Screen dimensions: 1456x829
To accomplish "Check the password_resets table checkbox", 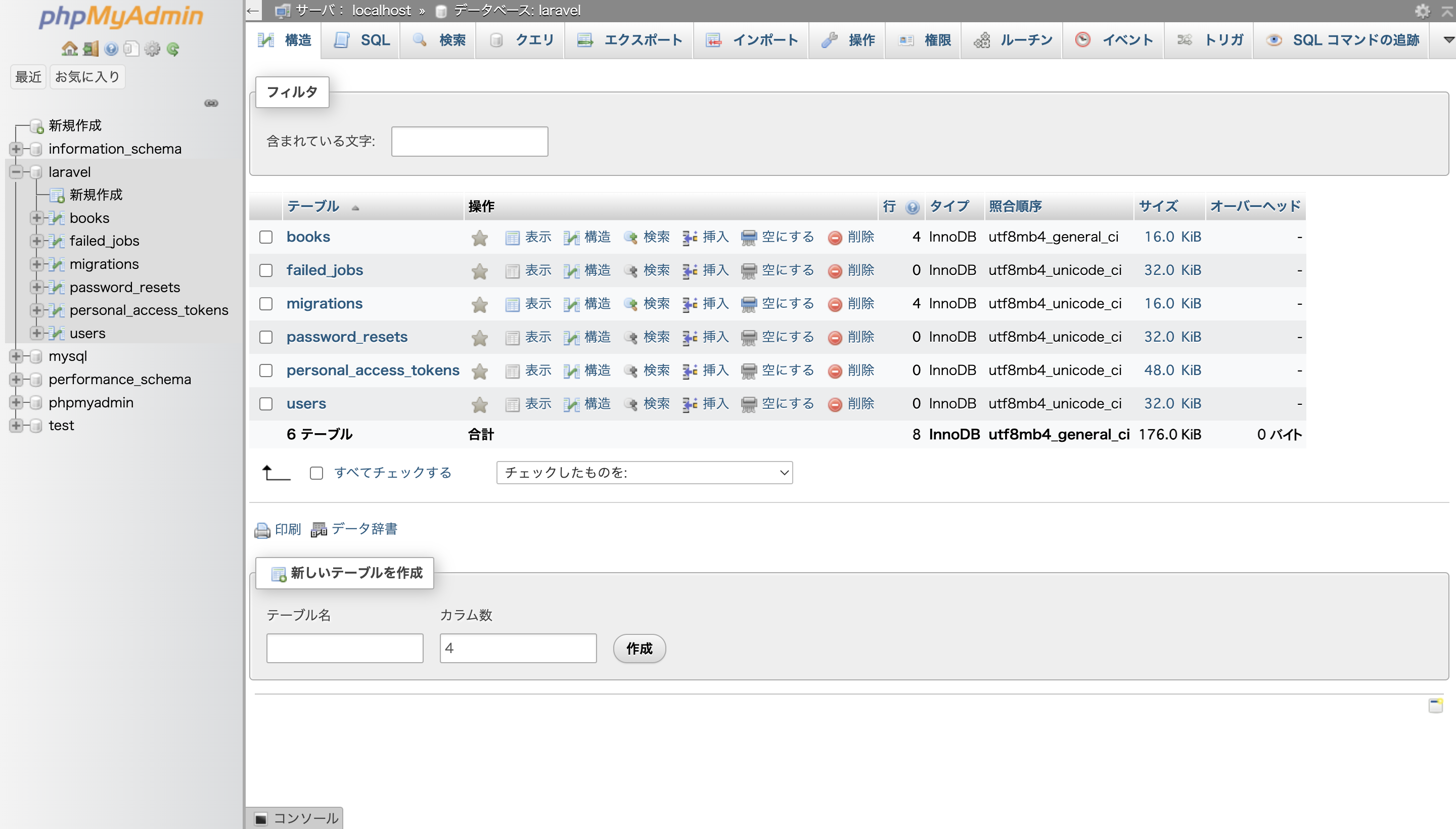I will [266, 337].
